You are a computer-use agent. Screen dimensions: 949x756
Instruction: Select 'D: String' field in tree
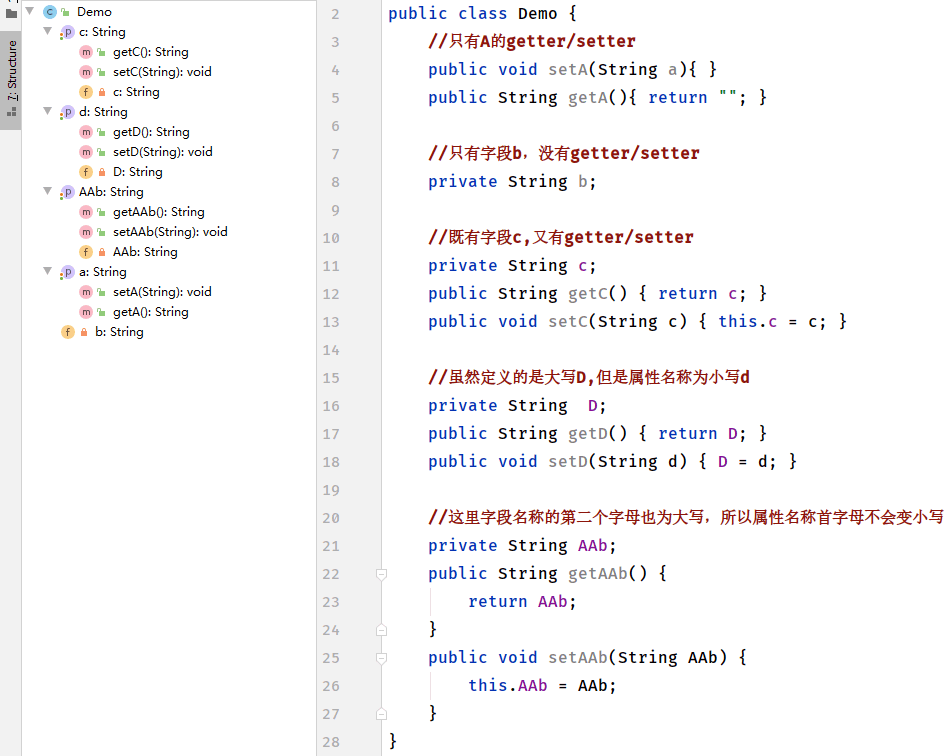pyautogui.click(x=137, y=172)
